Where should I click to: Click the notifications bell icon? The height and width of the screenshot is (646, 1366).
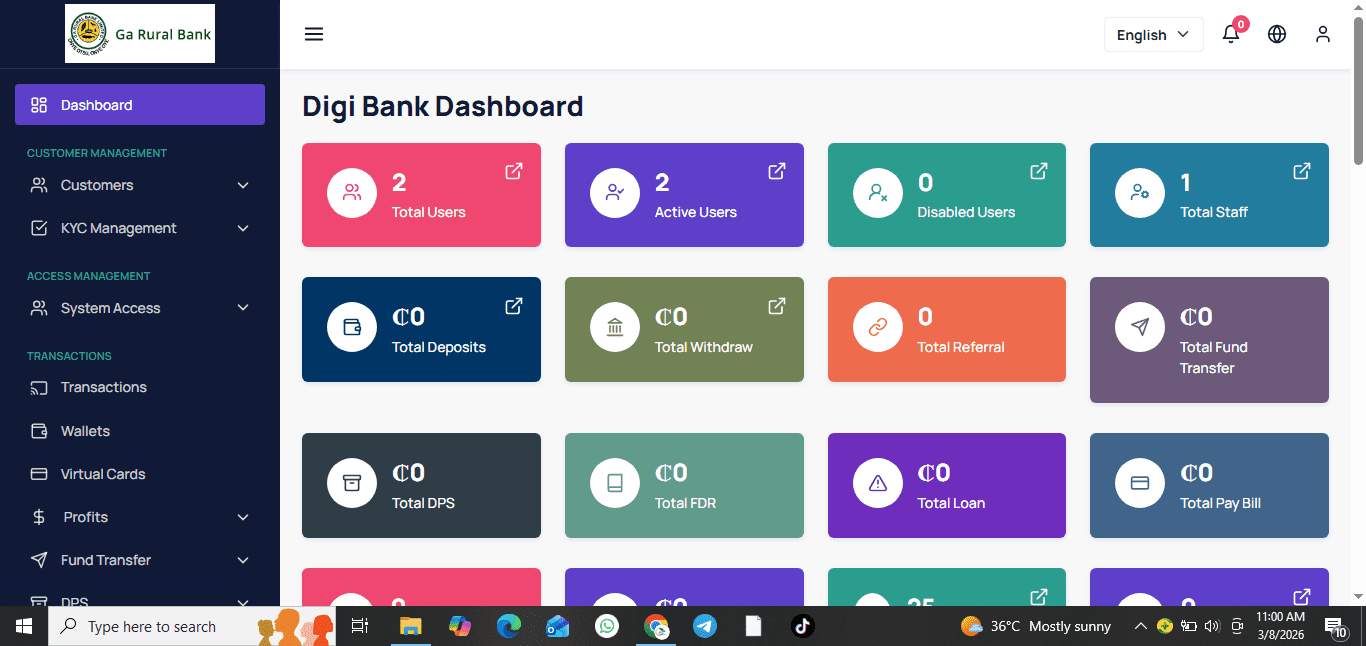click(1230, 33)
